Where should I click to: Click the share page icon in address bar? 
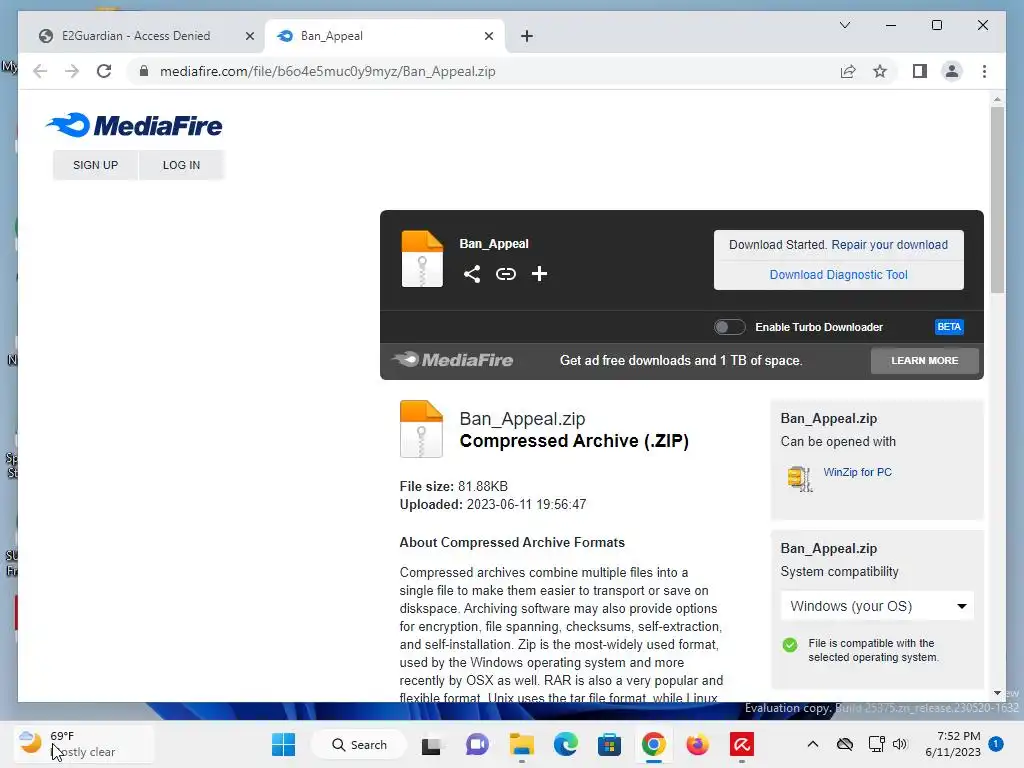pos(848,71)
